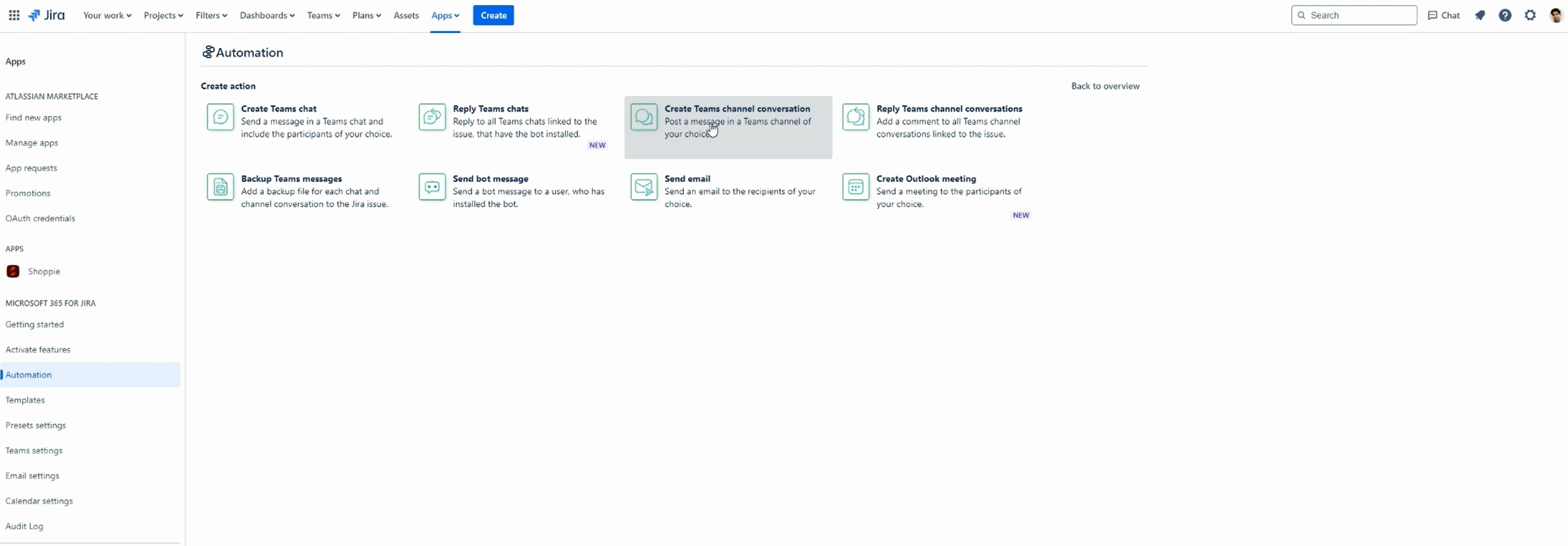Select the Send email action title
The width and height of the screenshot is (1568, 546).
687,179
